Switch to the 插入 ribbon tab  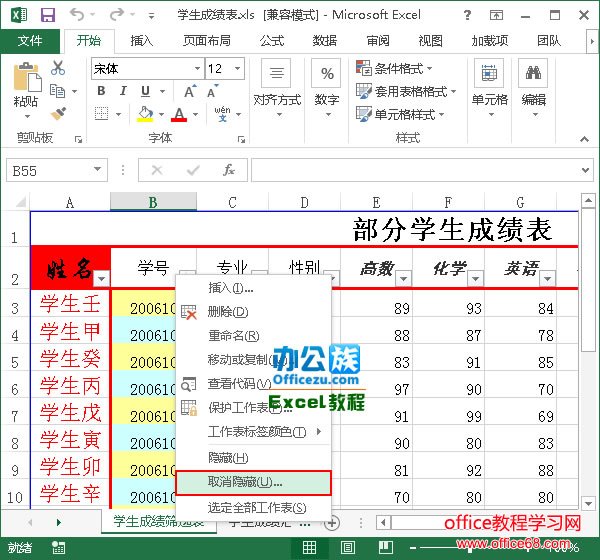[x=142, y=41]
